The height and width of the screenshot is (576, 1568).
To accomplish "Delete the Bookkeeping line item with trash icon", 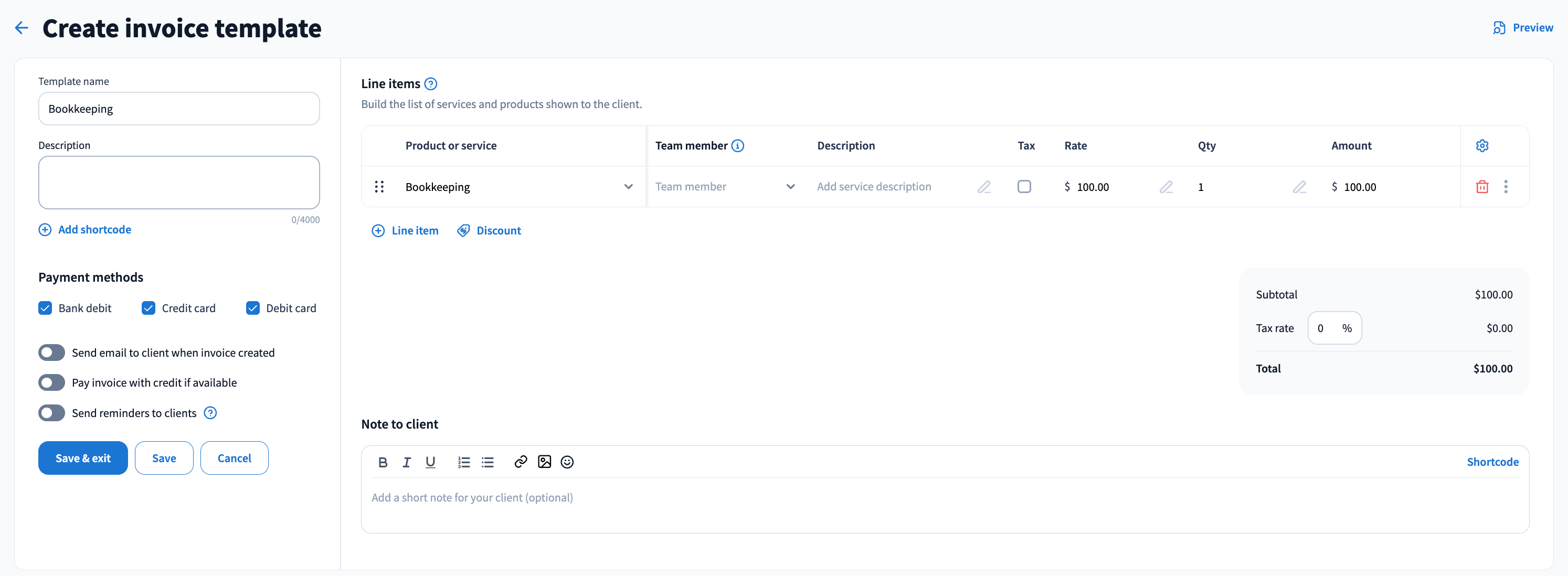I will (x=1482, y=187).
